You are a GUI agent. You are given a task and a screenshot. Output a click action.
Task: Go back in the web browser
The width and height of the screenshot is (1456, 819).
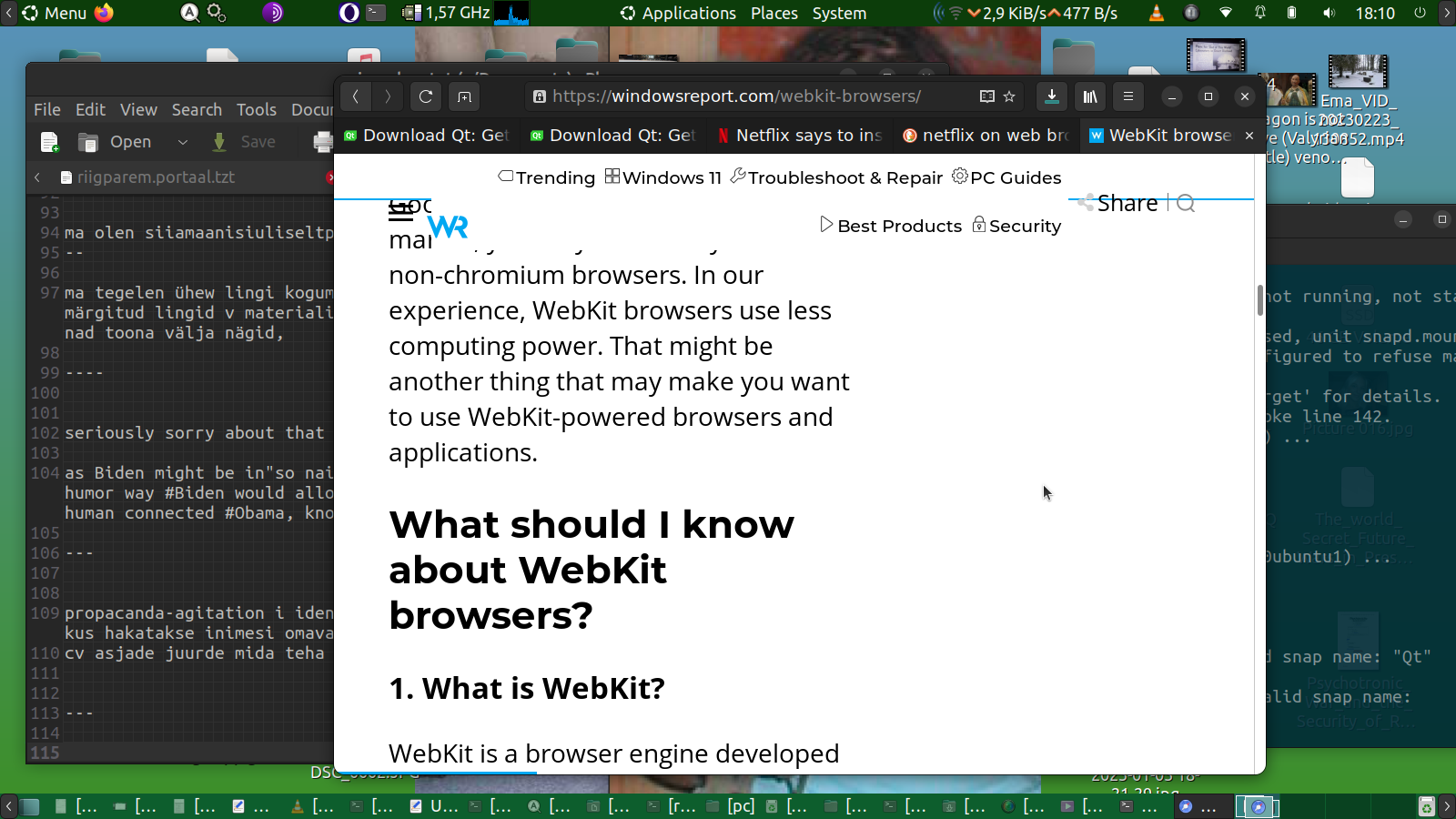(356, 96)
